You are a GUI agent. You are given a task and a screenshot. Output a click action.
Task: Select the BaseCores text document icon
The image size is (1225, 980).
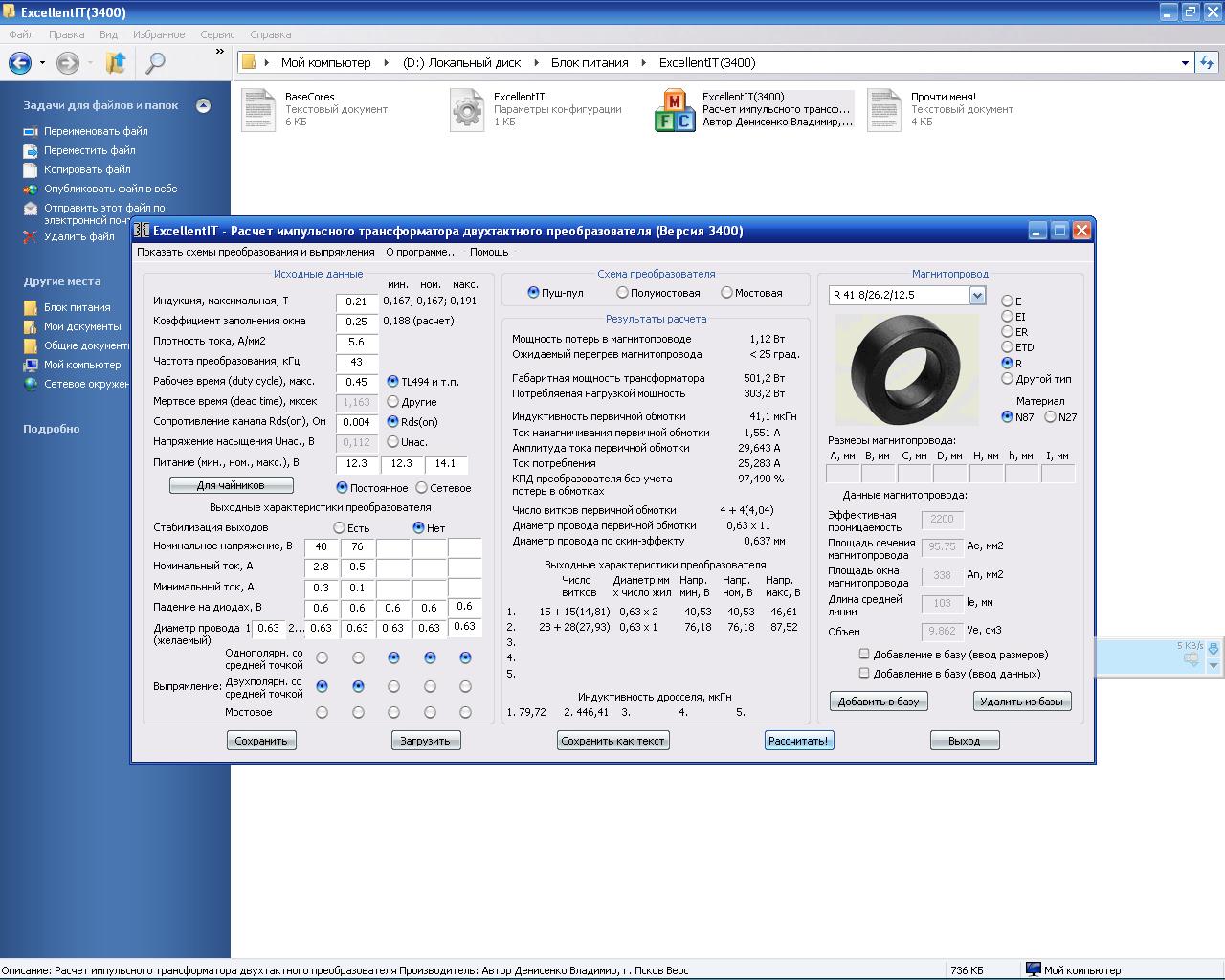tap(258, 109)
